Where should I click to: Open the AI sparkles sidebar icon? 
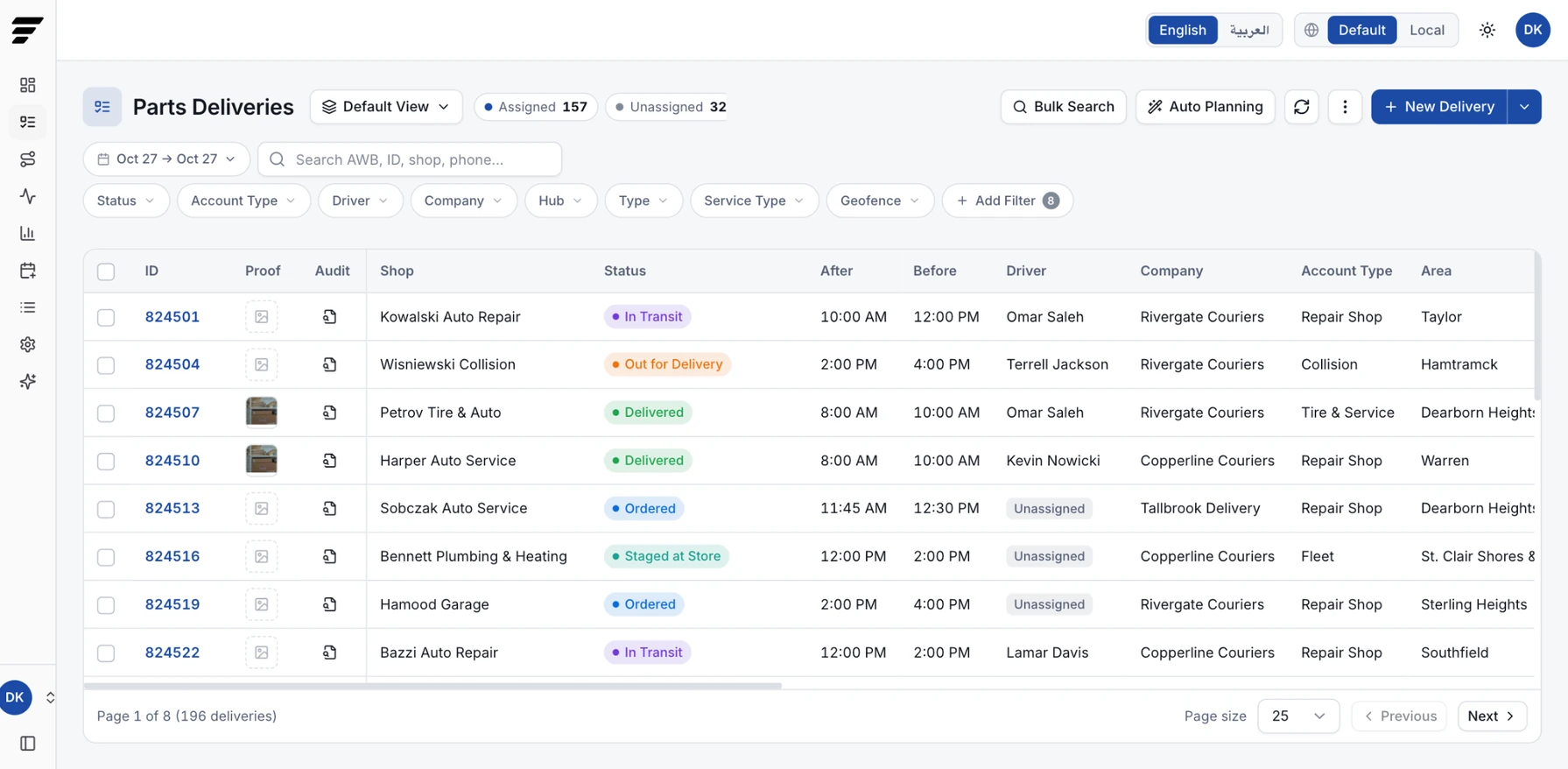pyautogui.click(x=28, y=382)
